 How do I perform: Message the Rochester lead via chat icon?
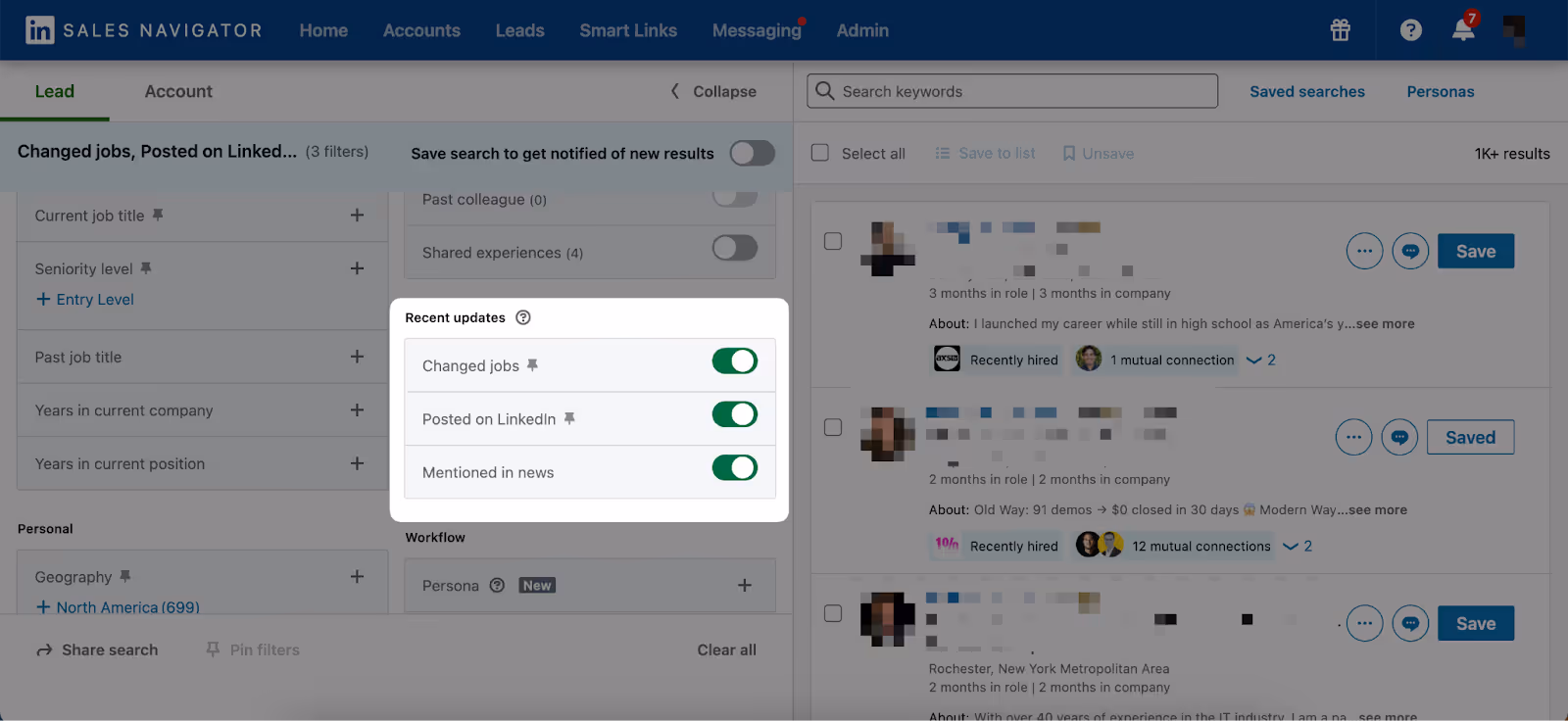point(1410,623)
